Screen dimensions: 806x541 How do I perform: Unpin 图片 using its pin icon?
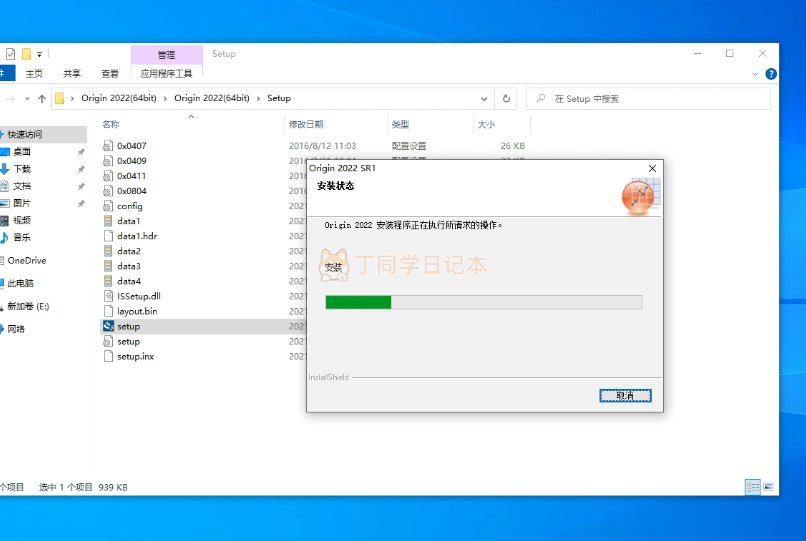coord(81,204)
